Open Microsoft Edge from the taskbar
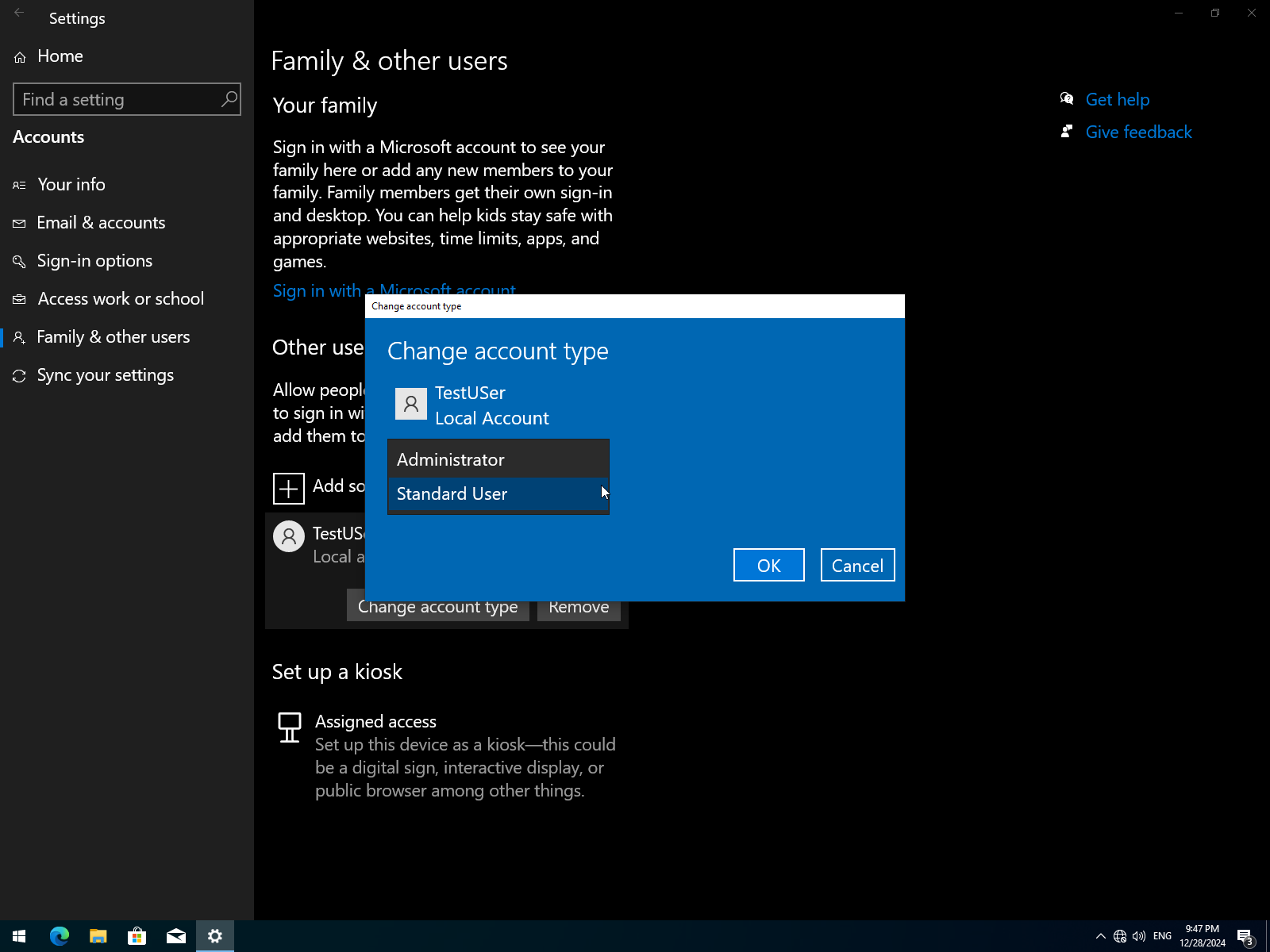The height and width of the screenshot is (952, 1270). [60, 936]
